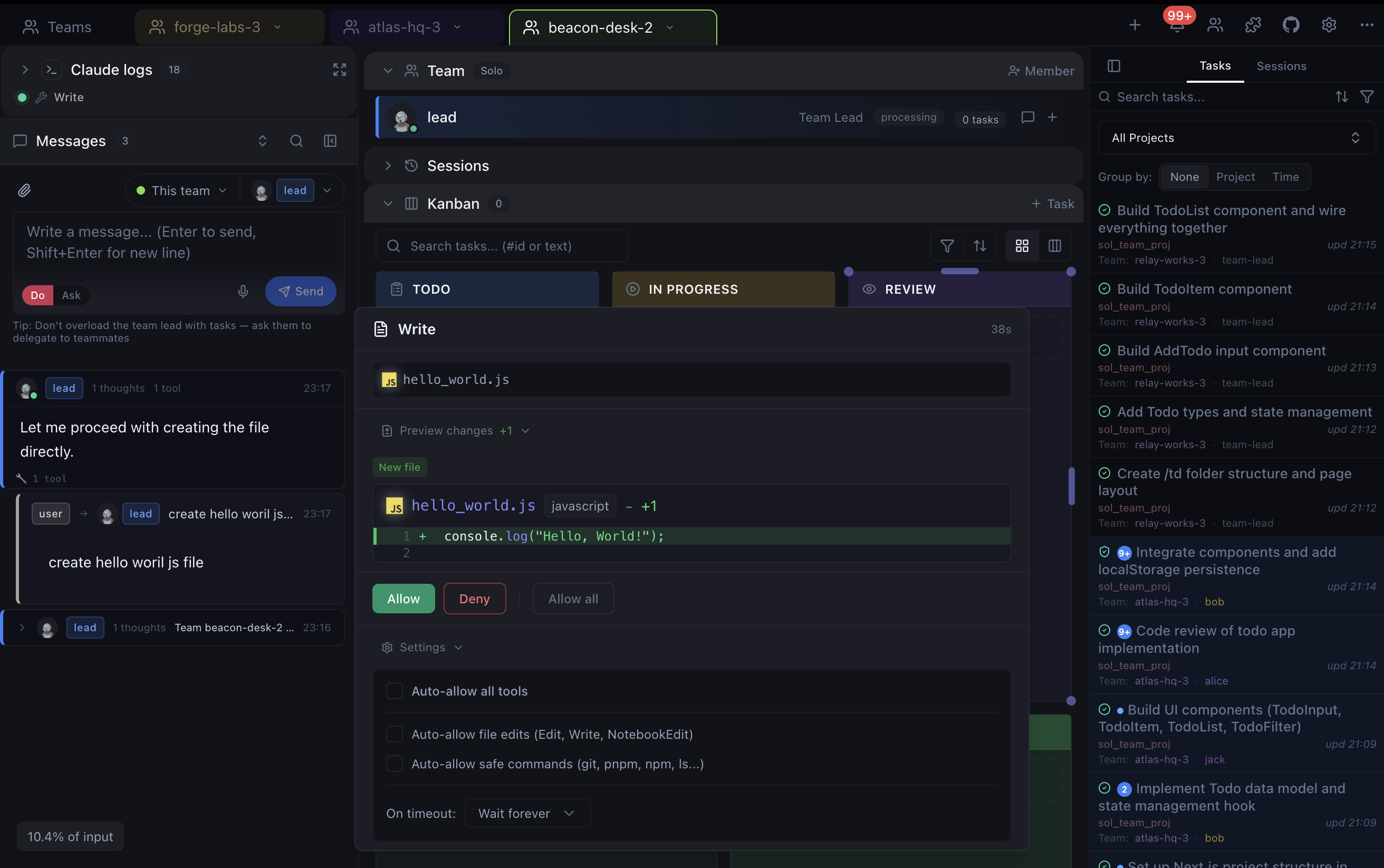Switch to the atlas-hq-3 team tab
This screenshot has width=1384, height=868.
(x=403, y=26)
